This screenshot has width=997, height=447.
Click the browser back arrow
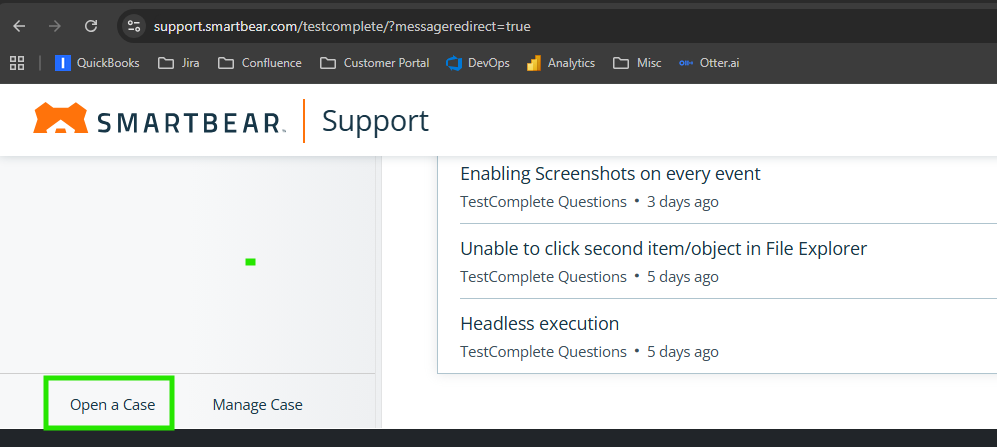[x=19, y=25]
